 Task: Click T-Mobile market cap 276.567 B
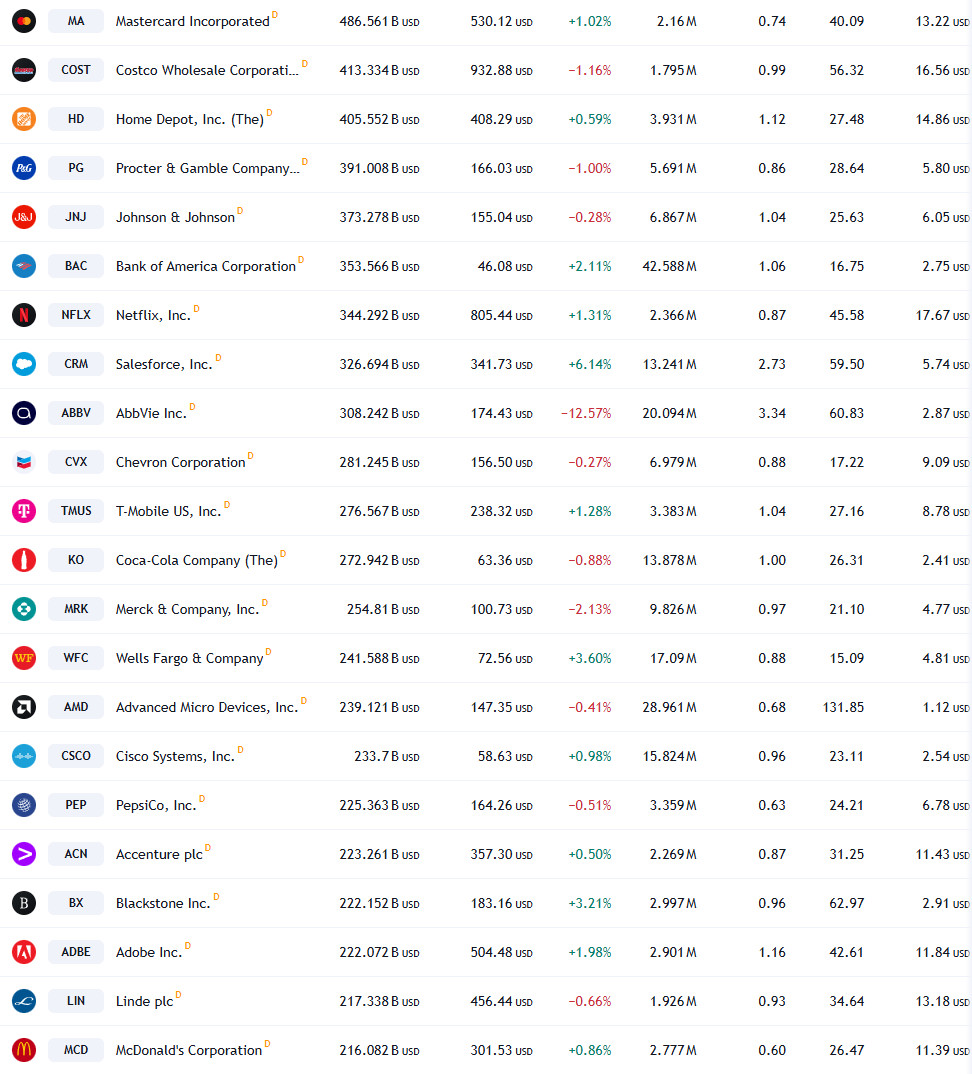pos(379,512)
